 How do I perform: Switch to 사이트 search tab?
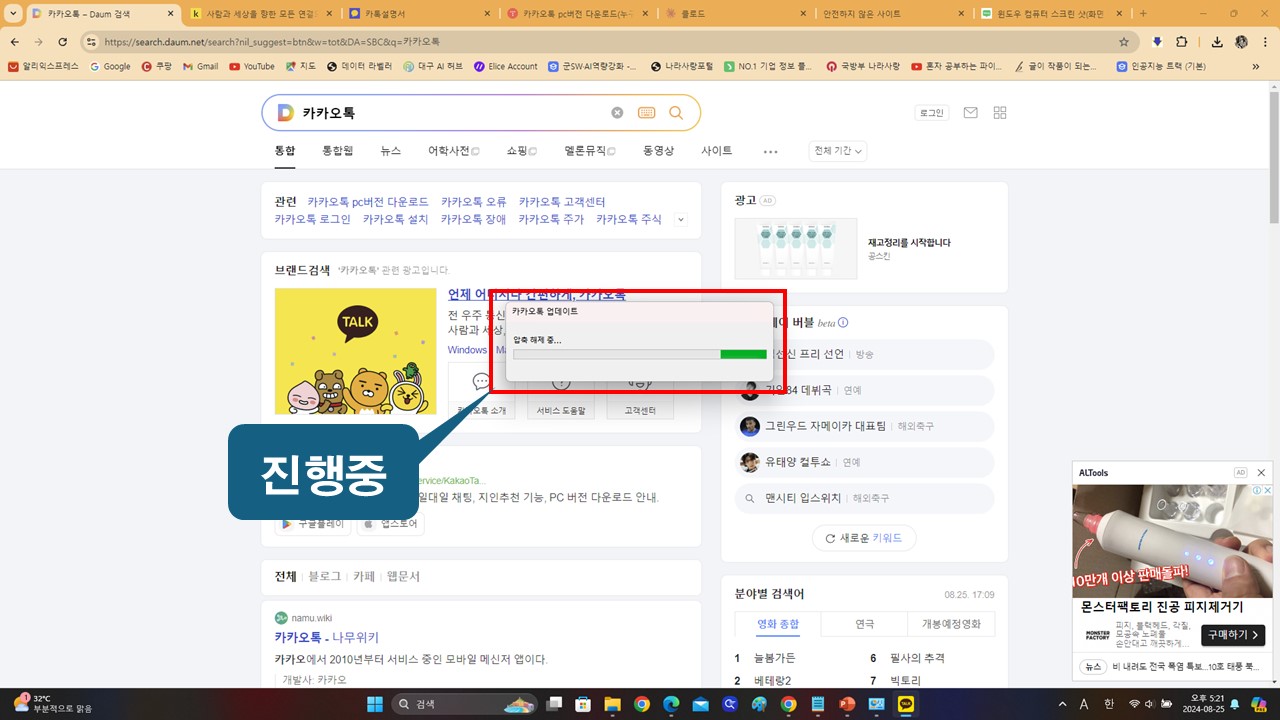pos(716,151)
